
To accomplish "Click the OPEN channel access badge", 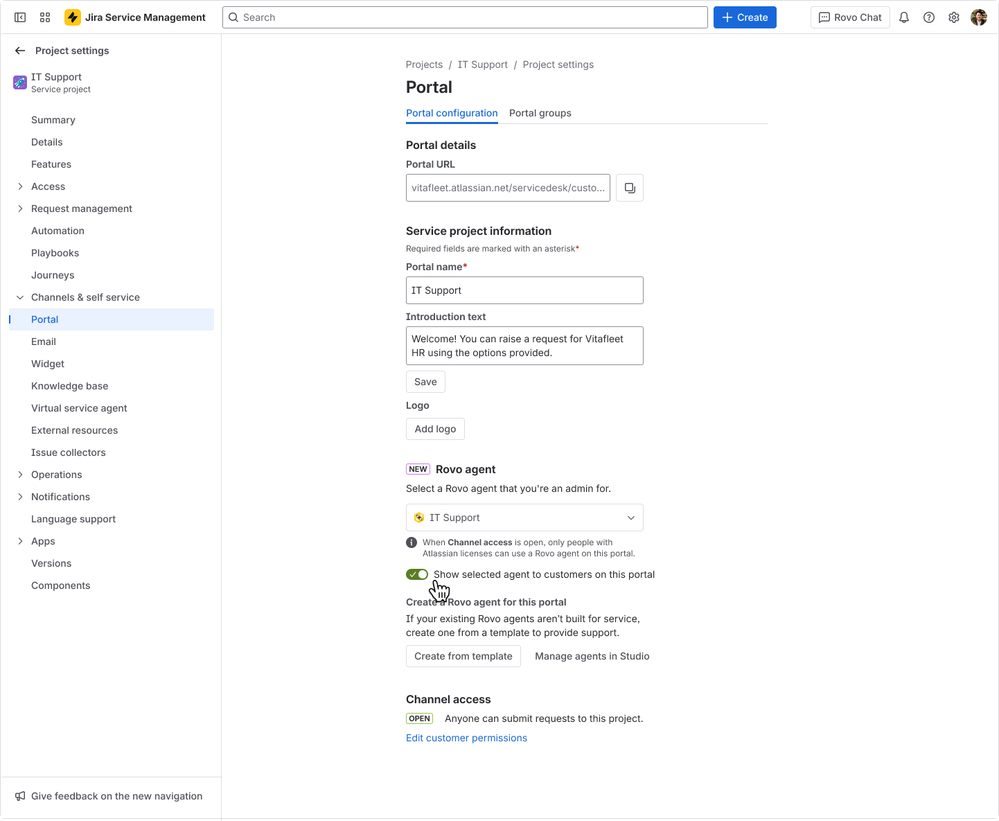I will pyautogui.click(x=419, y=718).
